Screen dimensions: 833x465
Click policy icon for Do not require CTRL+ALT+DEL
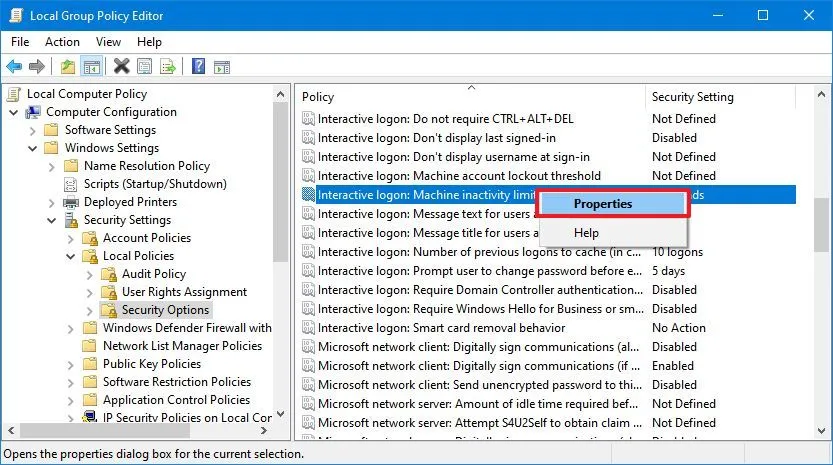pos(308,119)
